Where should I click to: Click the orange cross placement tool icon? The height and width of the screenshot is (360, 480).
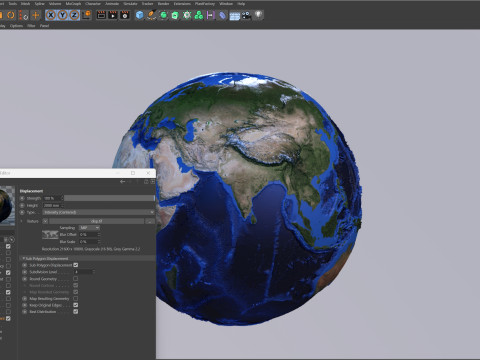[35, 15]
